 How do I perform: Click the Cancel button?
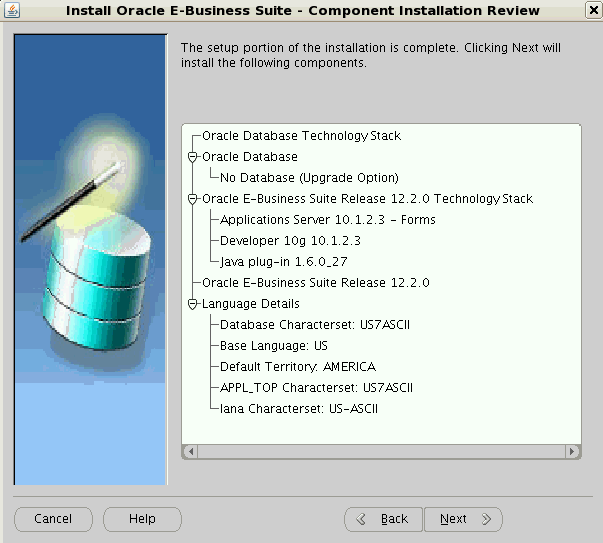tap(53, 519)
